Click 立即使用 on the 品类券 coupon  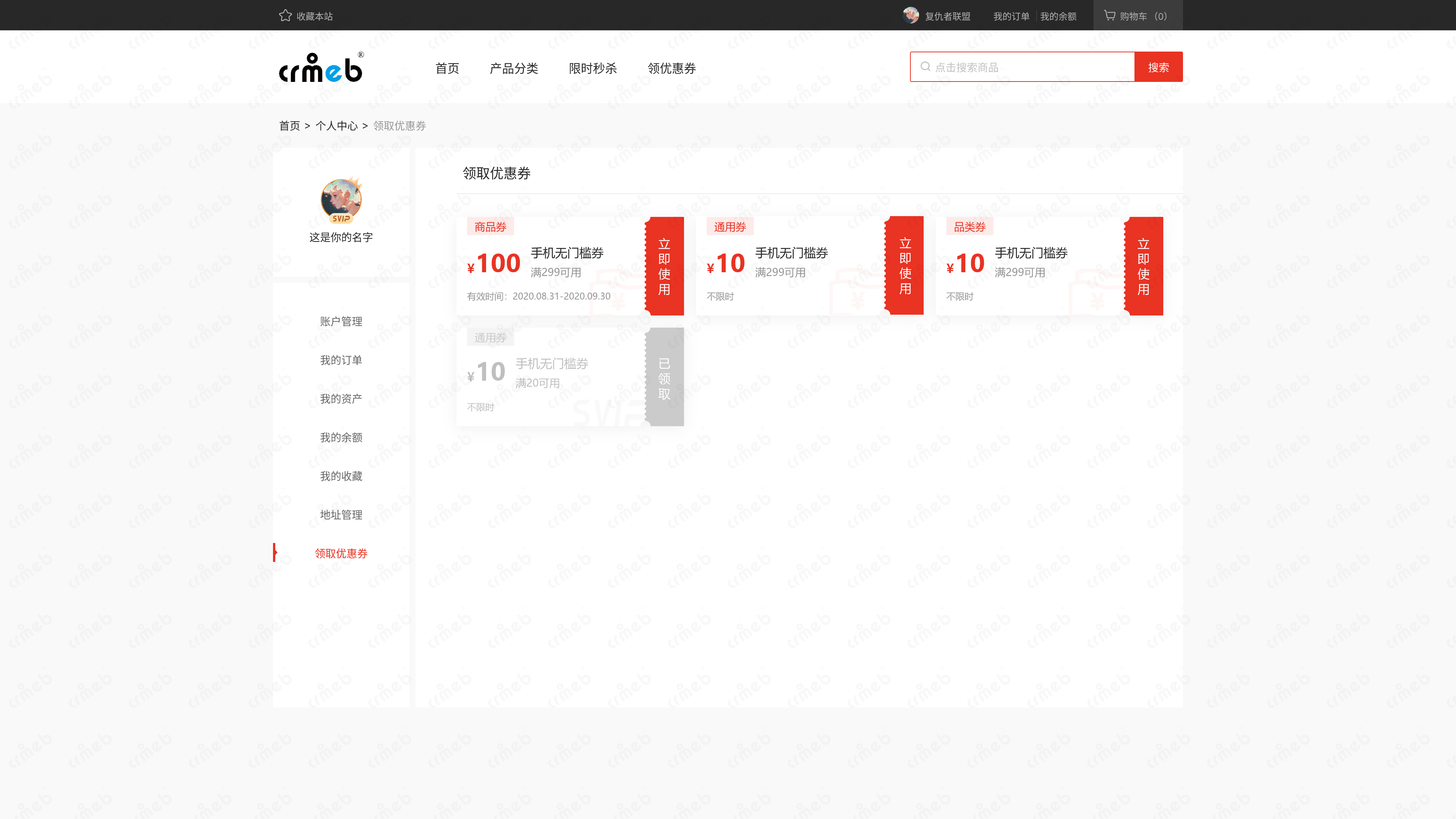click(x=1144, y=266)
